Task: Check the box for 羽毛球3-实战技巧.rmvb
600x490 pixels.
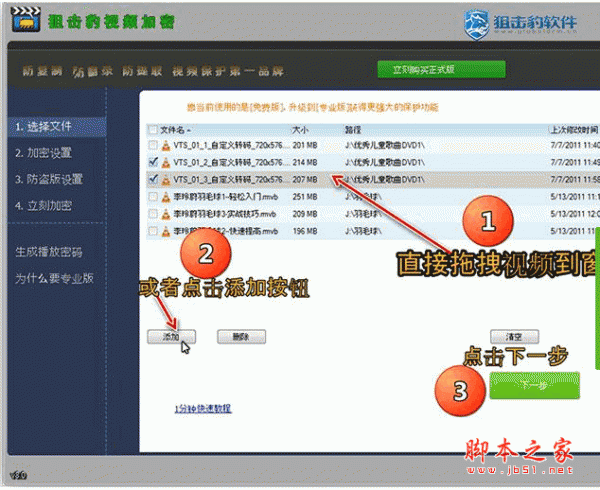Action: click(x=153, y=213)
